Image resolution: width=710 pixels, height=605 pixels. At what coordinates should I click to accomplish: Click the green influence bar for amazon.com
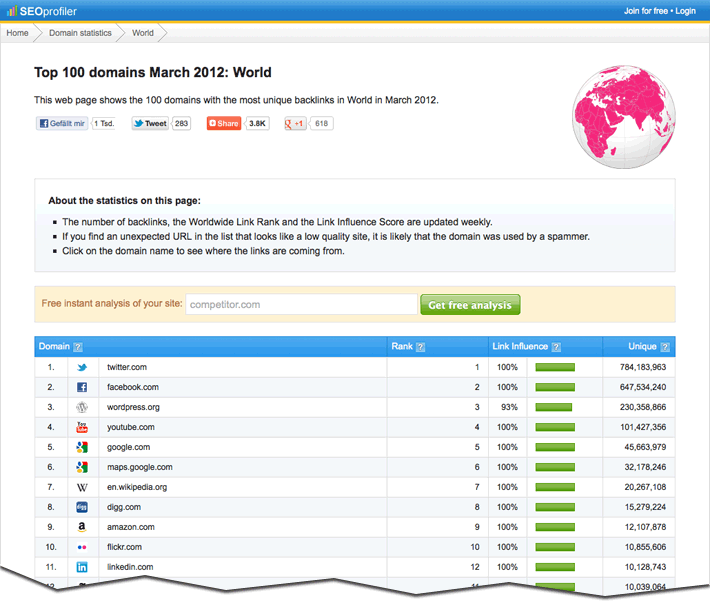tap(555, 527)
